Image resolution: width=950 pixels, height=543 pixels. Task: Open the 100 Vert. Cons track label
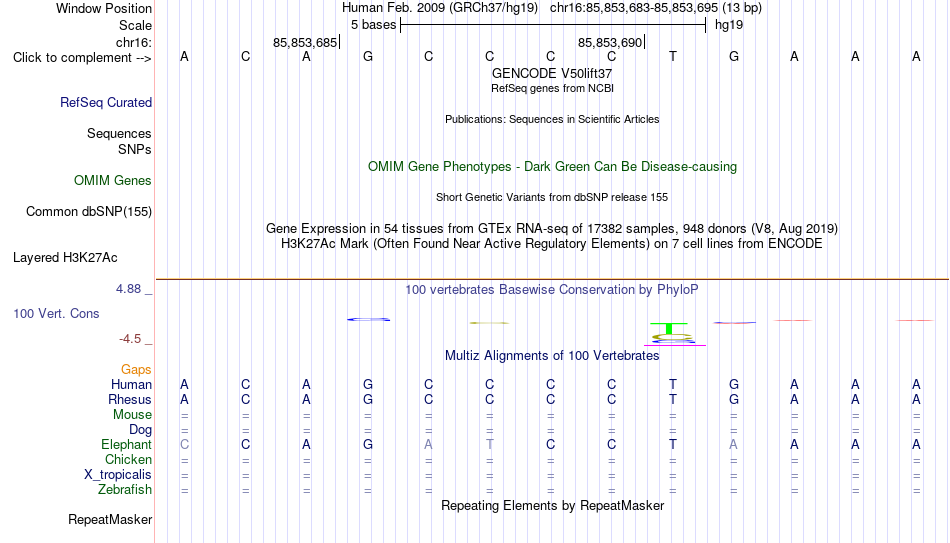click(56, 313)
